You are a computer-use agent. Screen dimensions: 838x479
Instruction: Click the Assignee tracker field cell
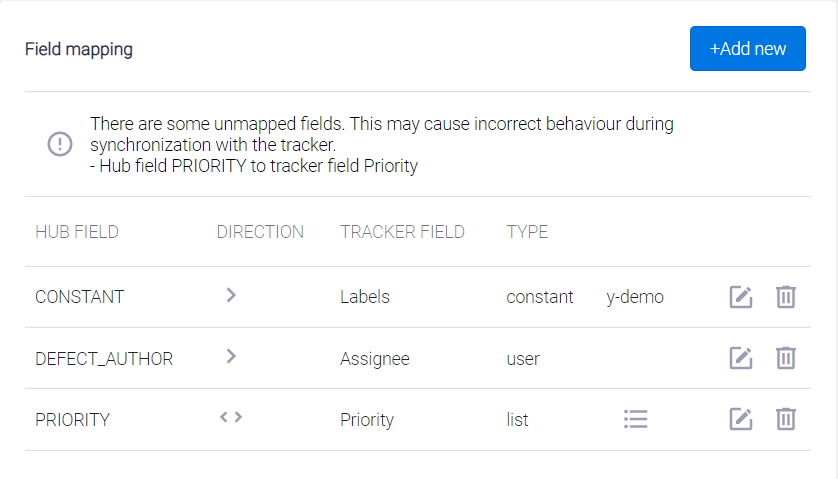pyautogui.click(x=375, y=358)
